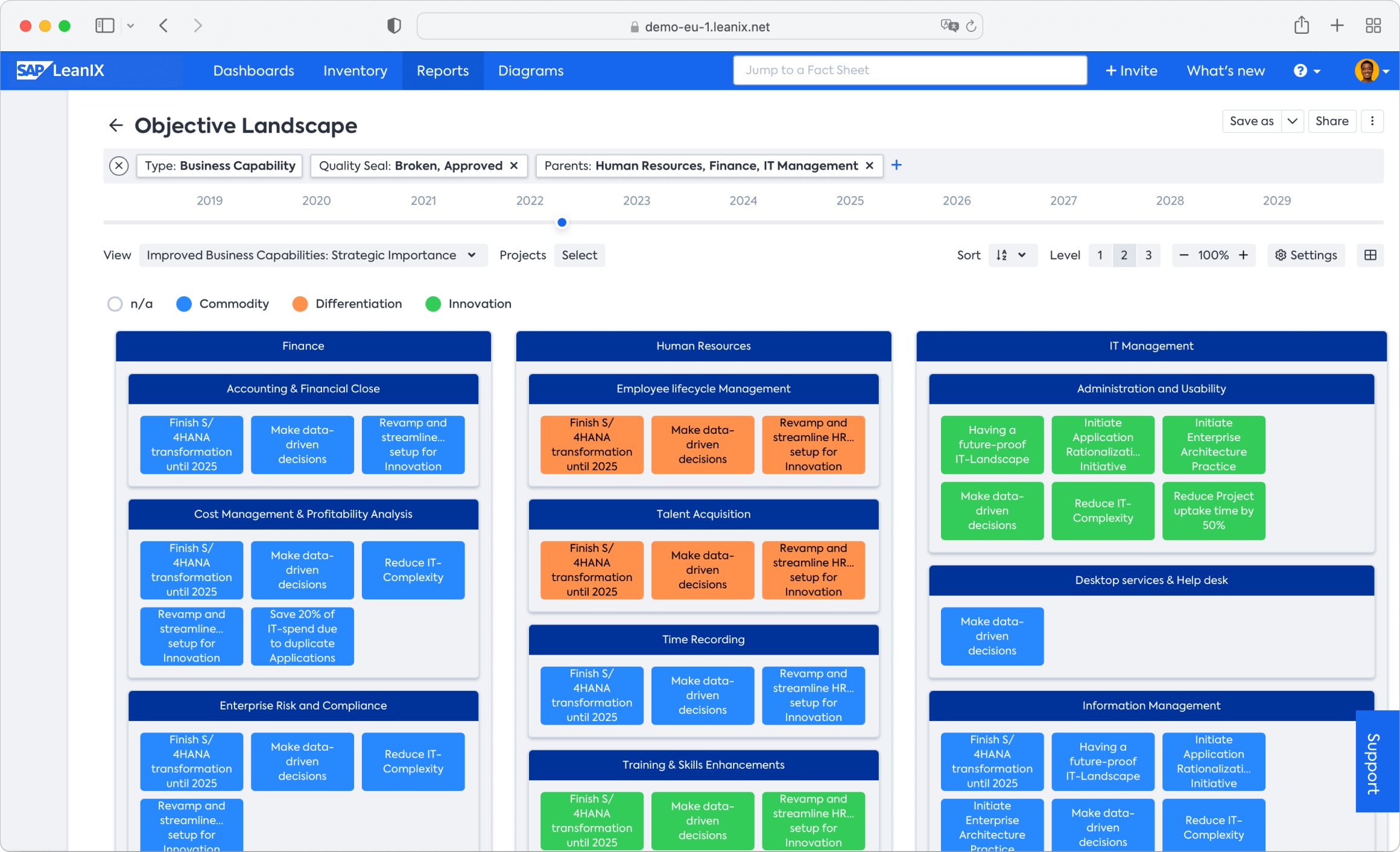The width and height of the screenshot is (1400, 852).
Task: Click the user avatar in the top bar
Action: click(1368, 71)
